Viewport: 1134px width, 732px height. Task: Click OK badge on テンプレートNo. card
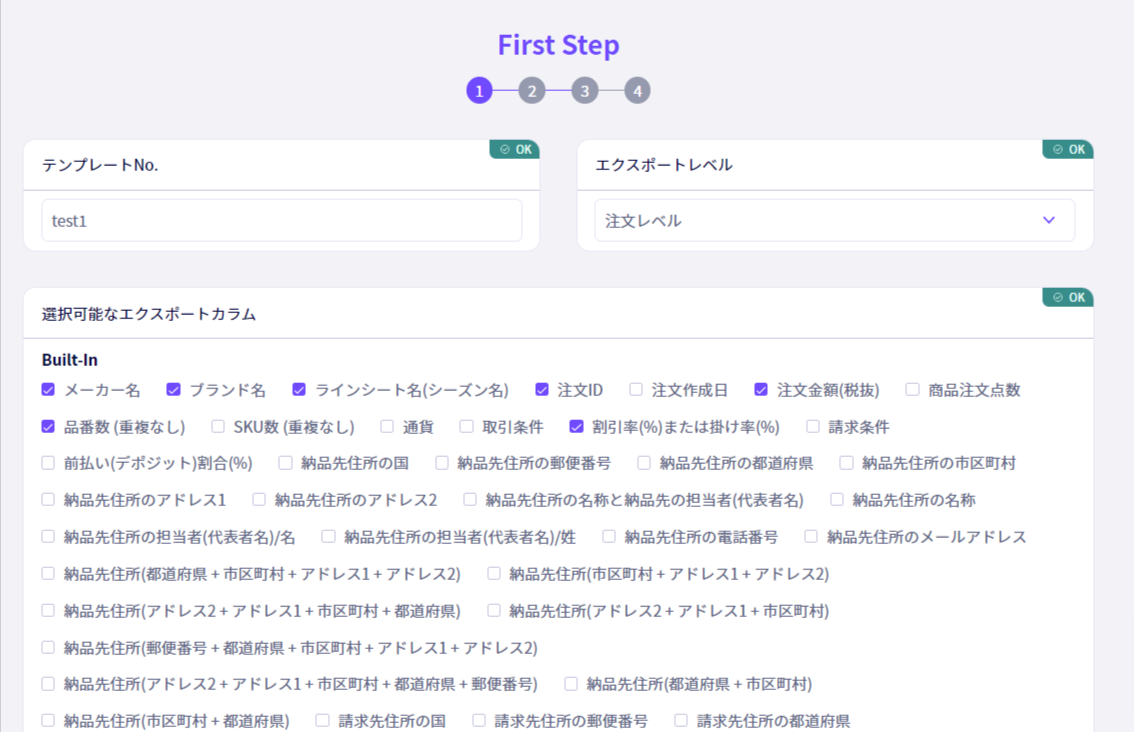click(x=515, y=149)
